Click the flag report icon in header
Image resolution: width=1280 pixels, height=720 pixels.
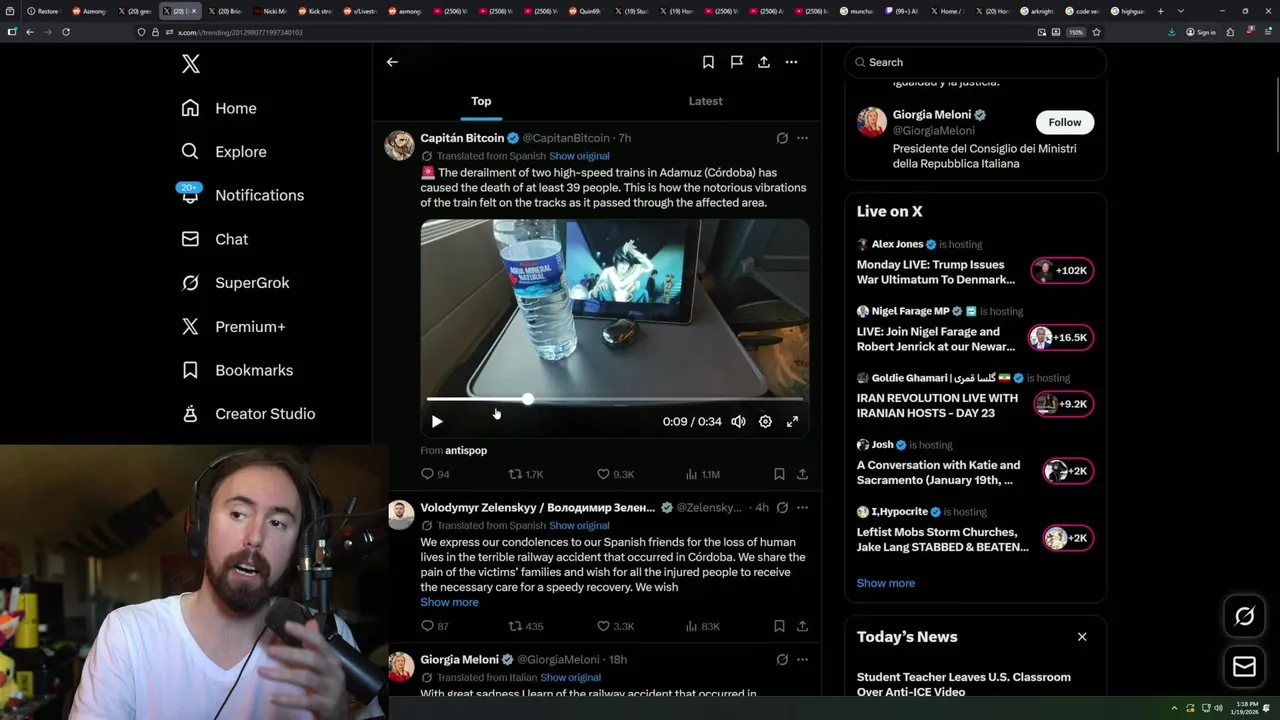[x=736, y=62]
